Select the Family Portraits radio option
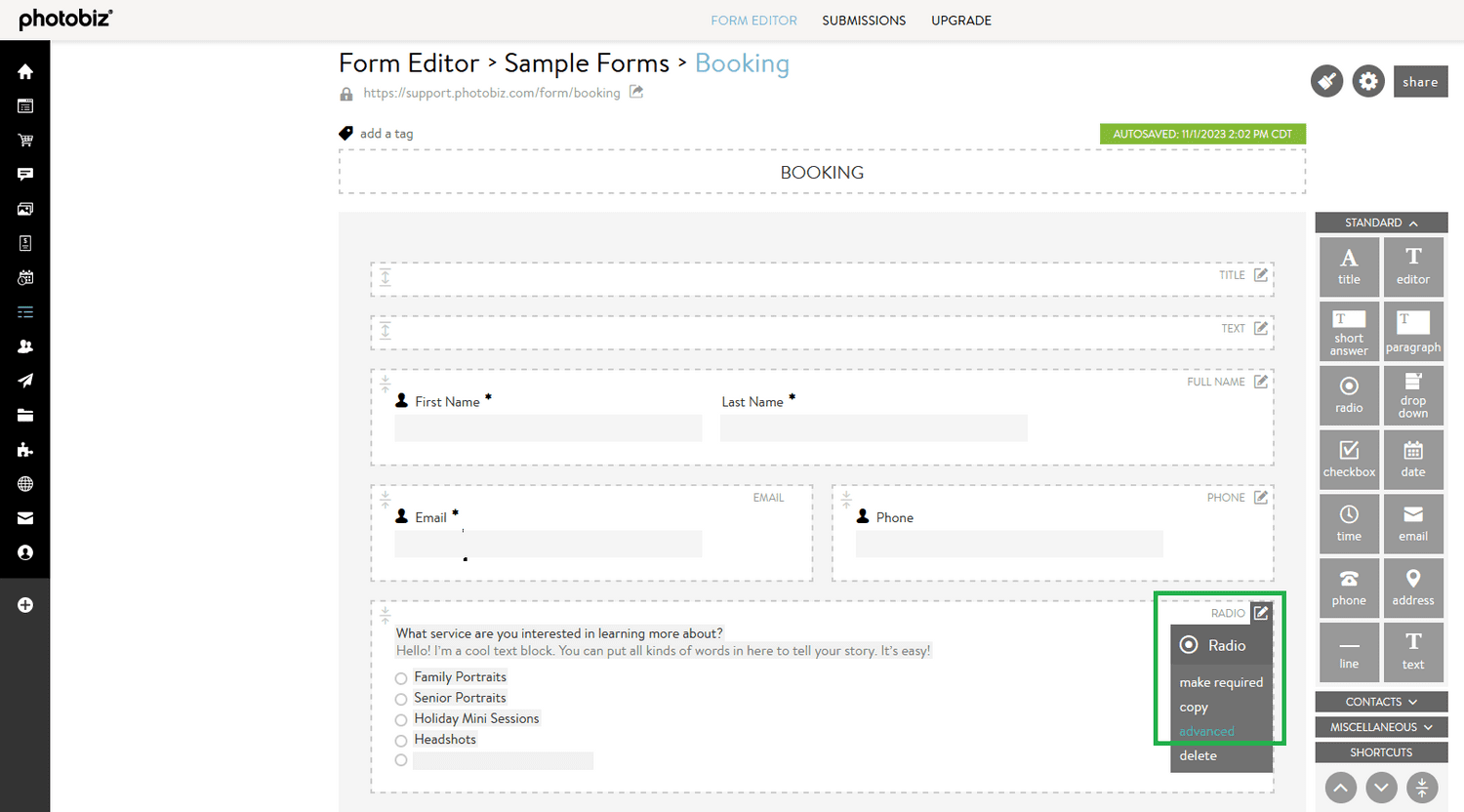This screenshot has height=812, width=1464. pyautogui.click(x=401, y=678)
